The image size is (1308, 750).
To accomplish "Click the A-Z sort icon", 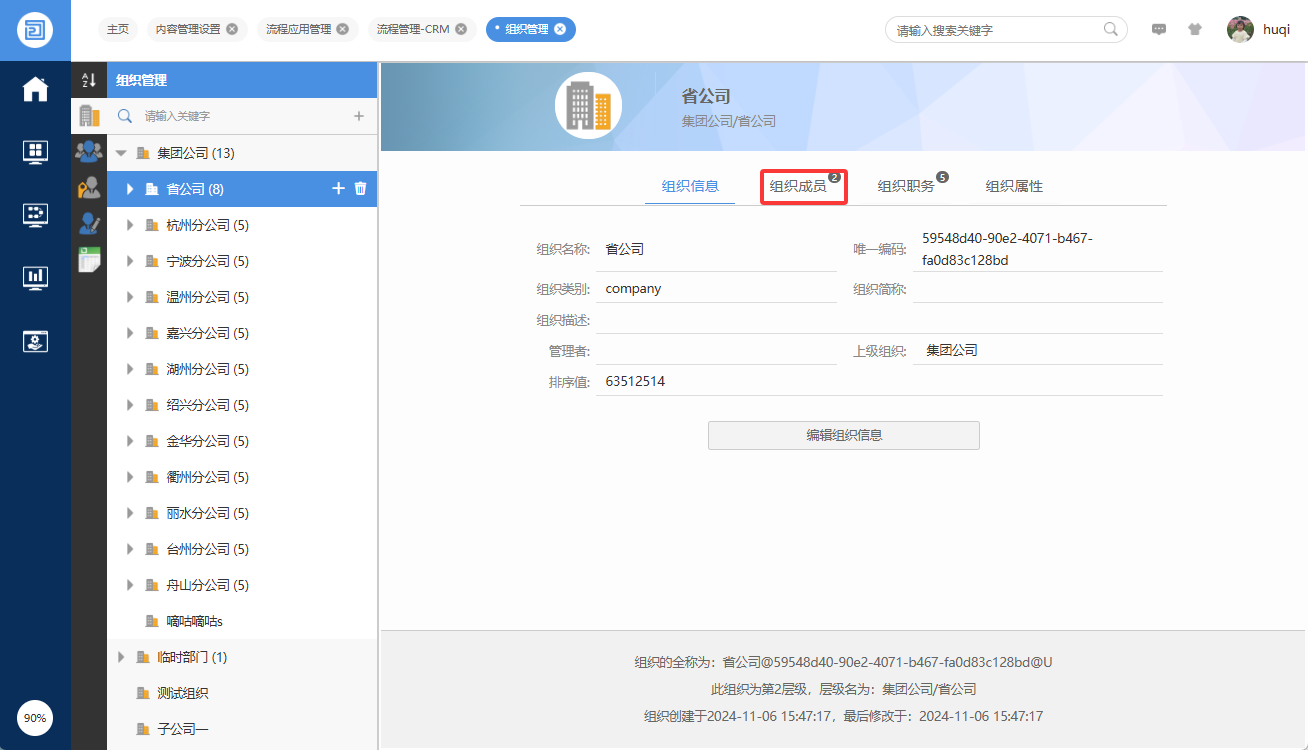I will [x=89, y=80].
